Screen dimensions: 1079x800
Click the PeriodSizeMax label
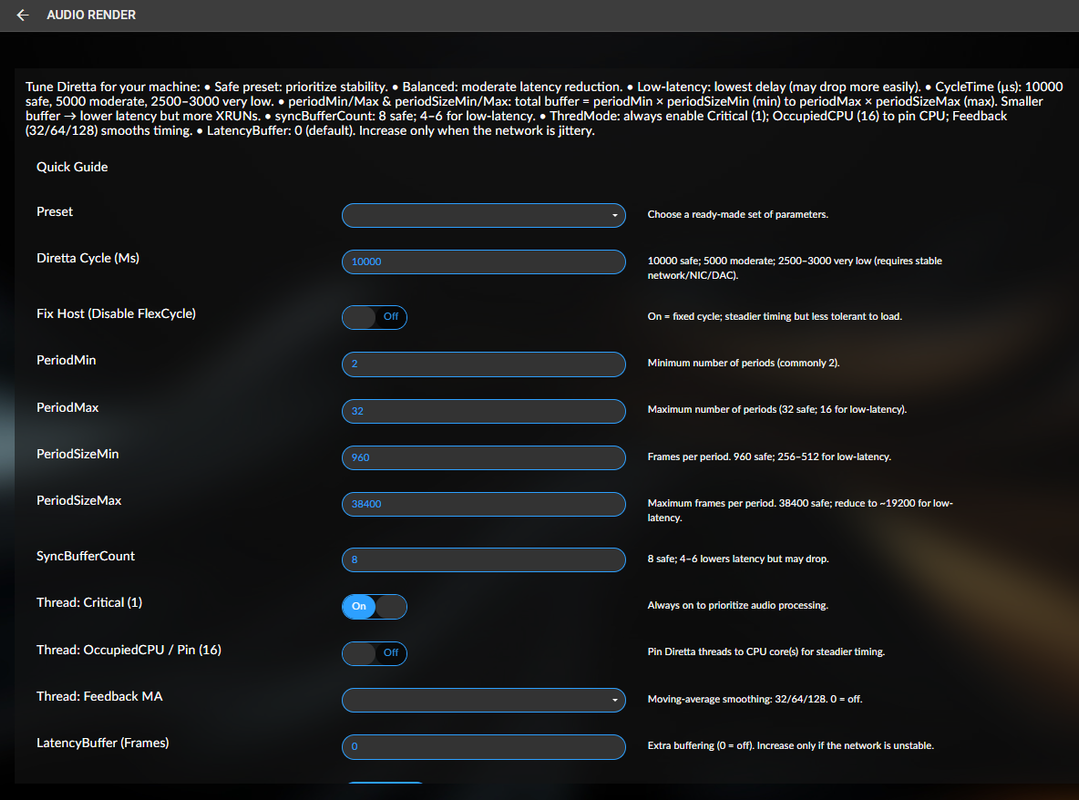pos(79,501)
